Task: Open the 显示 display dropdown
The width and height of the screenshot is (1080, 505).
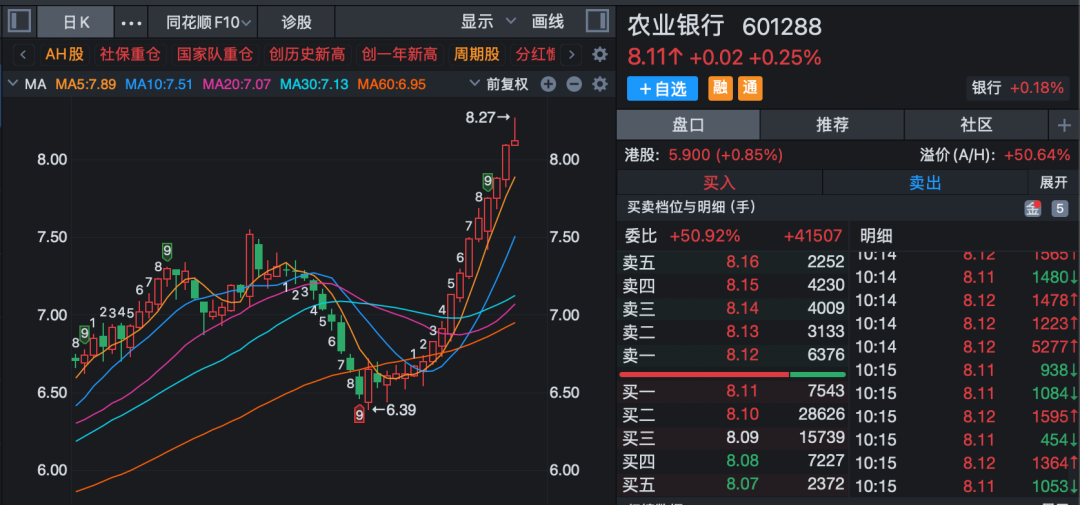Action: (488, 22)
